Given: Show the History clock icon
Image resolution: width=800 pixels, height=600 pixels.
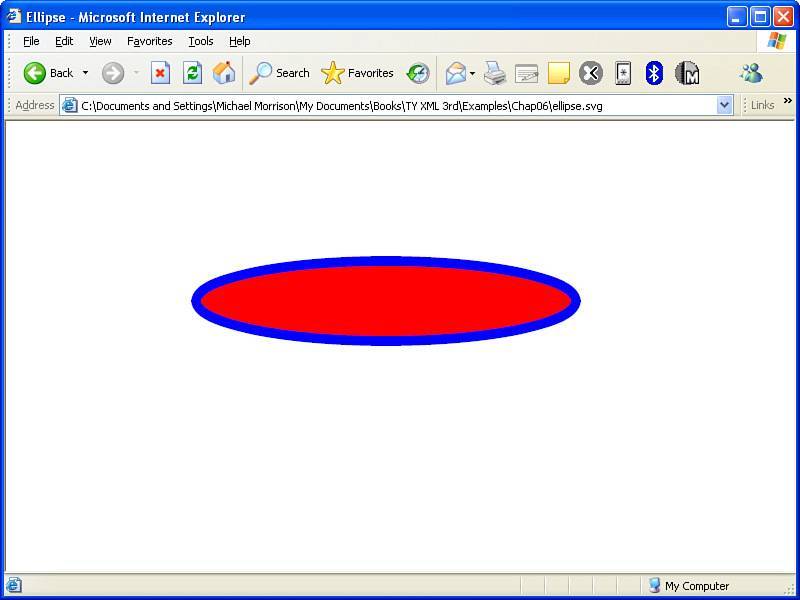Looking at the screenshot, I should pos(418,73).
